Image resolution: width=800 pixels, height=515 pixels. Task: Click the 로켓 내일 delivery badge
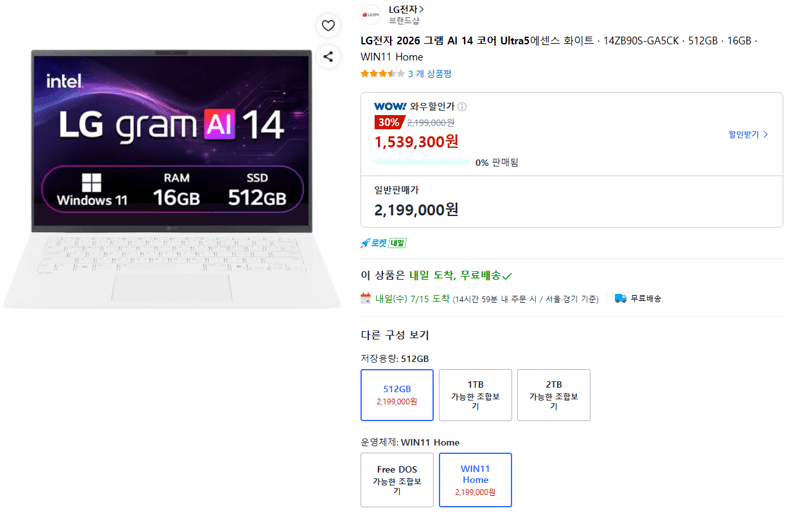pyautogui.click(x=383, y=243)
